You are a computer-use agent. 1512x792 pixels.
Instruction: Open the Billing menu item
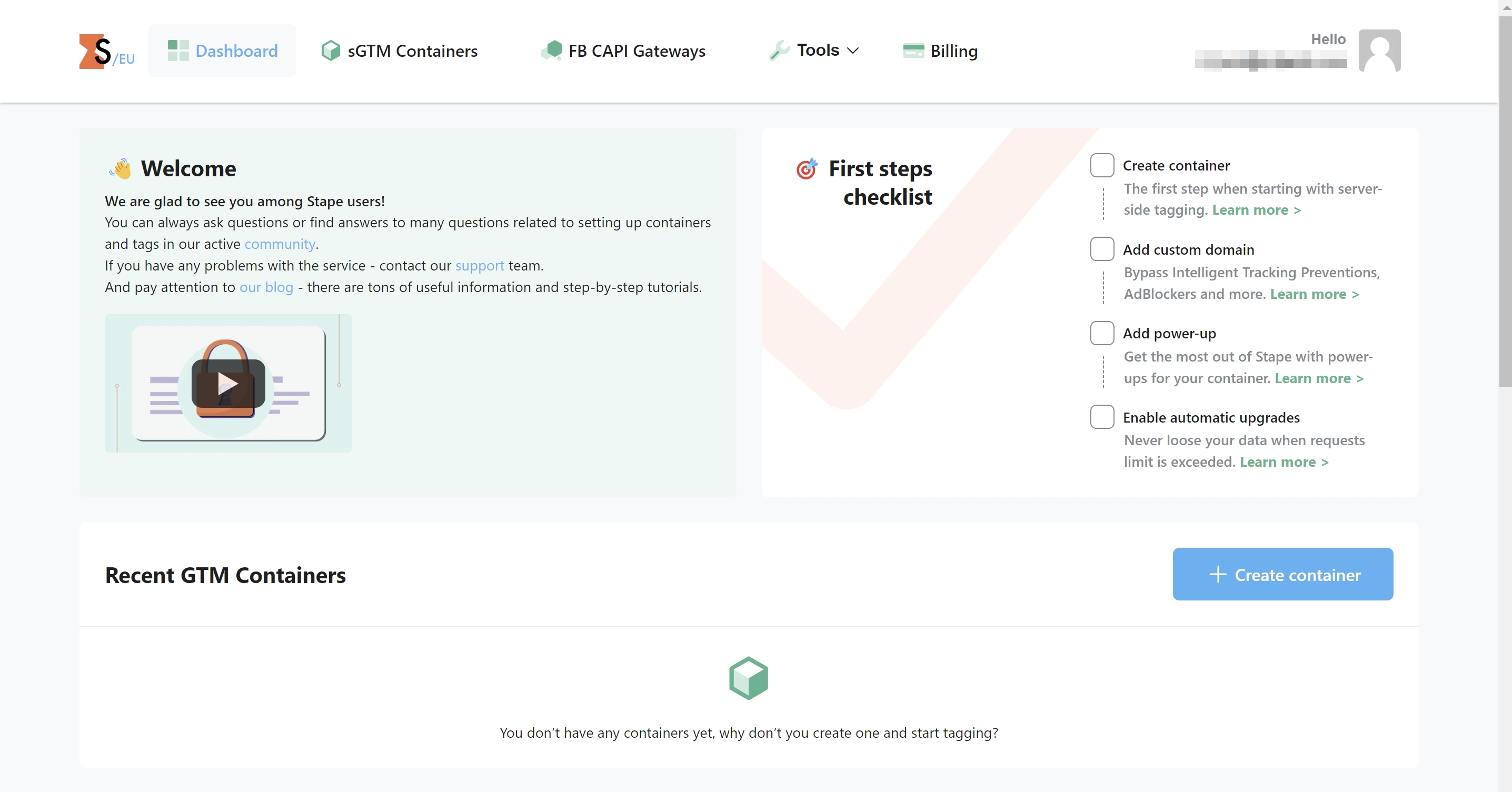click(x=954, y=51)
